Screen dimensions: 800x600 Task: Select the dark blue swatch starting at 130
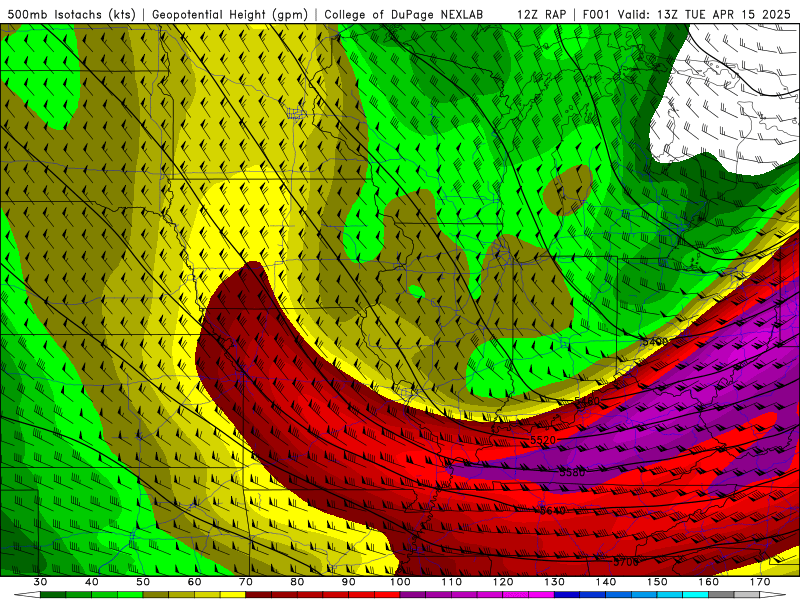[x=567, y=595]
